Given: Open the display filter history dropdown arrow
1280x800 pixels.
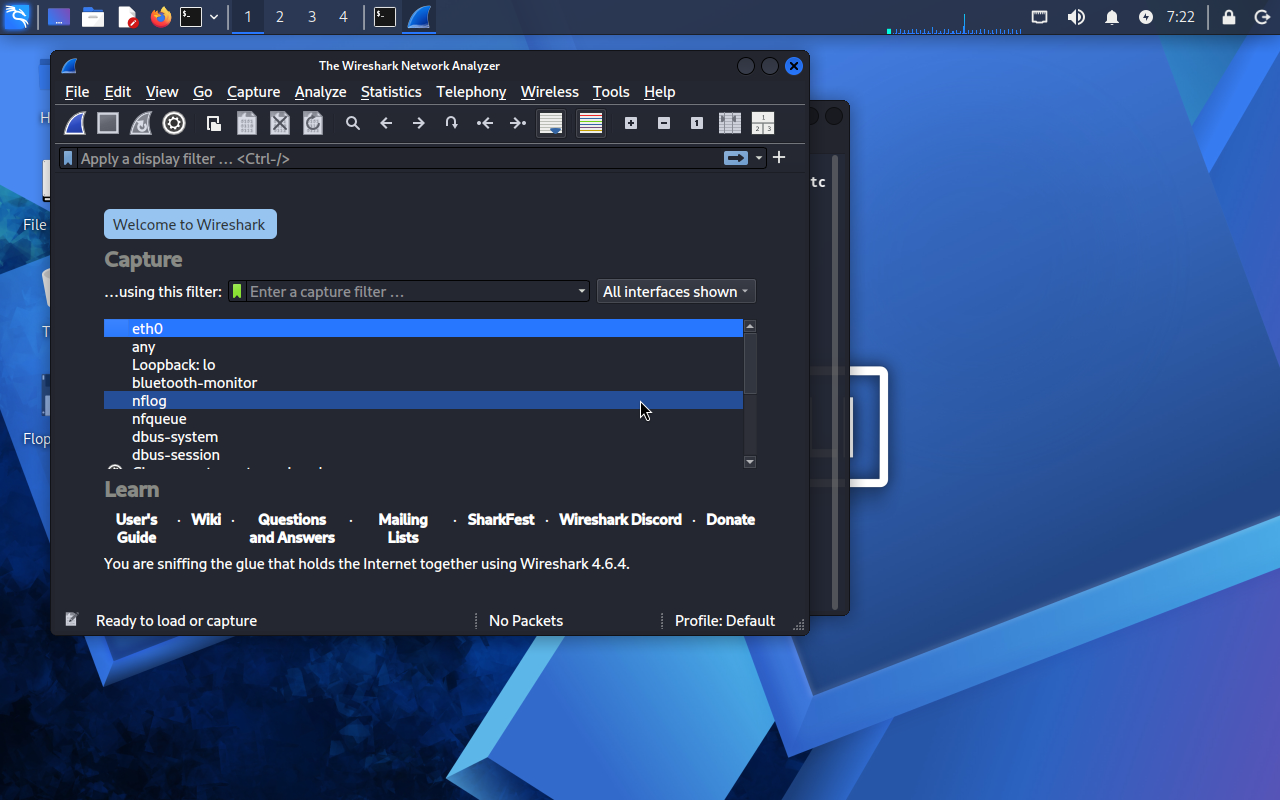Looking at the screenshot, I should 759,158.
